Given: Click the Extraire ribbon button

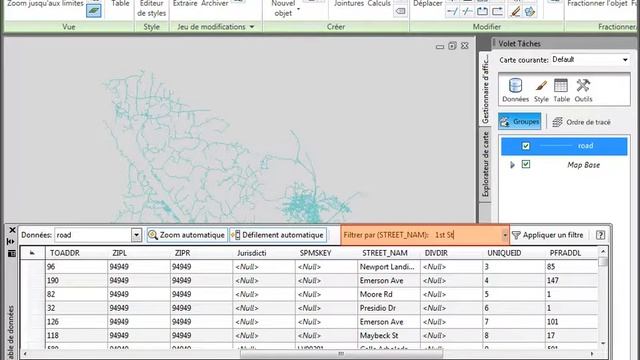Looking at the screenshot, I should [184, 4].
